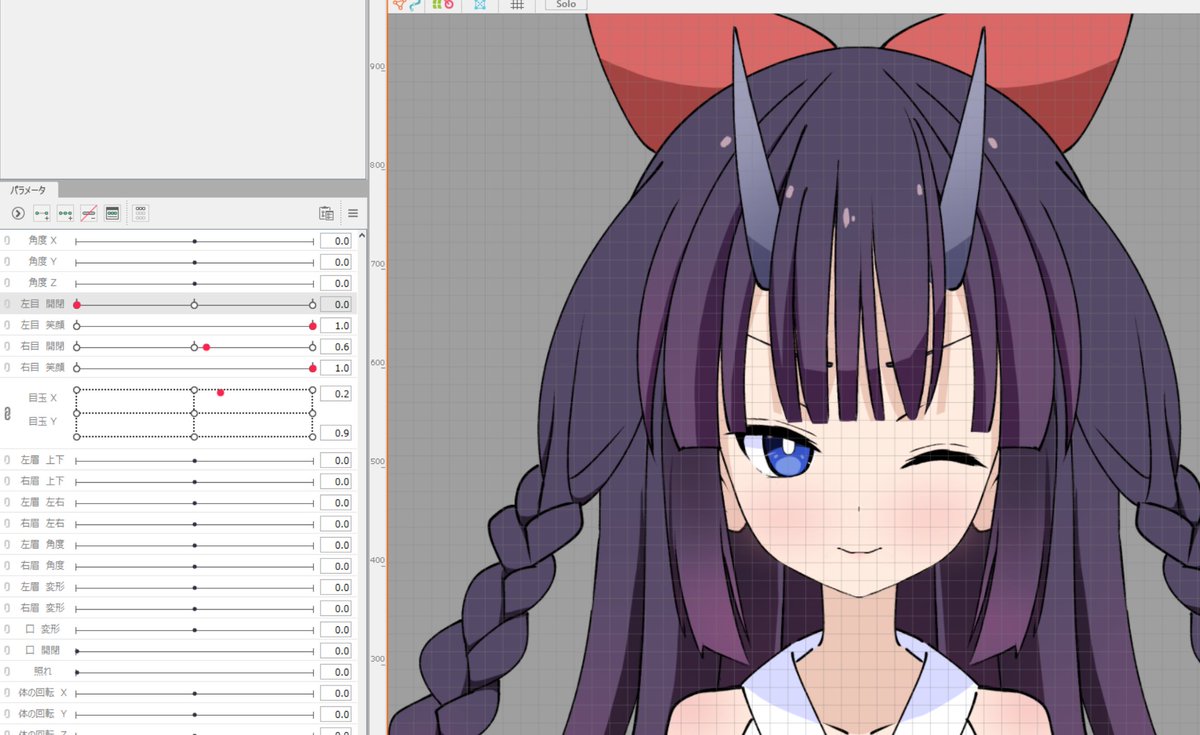This screenshot has height=735, width=1200.
Task: Click the 角度 Y value field
Action: [336, 262]
